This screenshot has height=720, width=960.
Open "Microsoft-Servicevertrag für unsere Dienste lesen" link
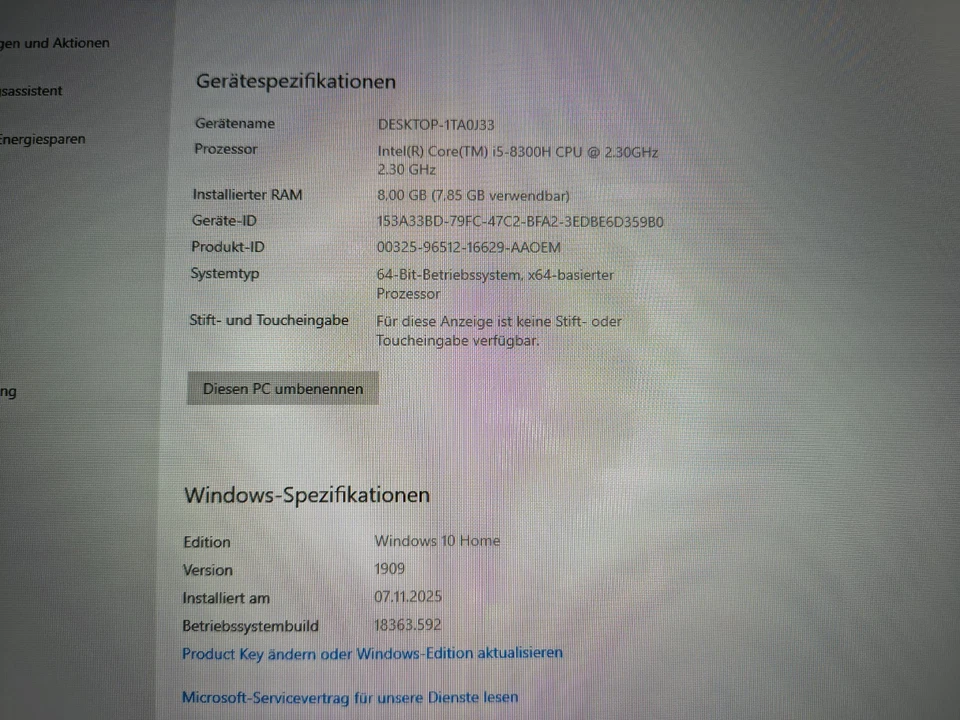point(349,697)
